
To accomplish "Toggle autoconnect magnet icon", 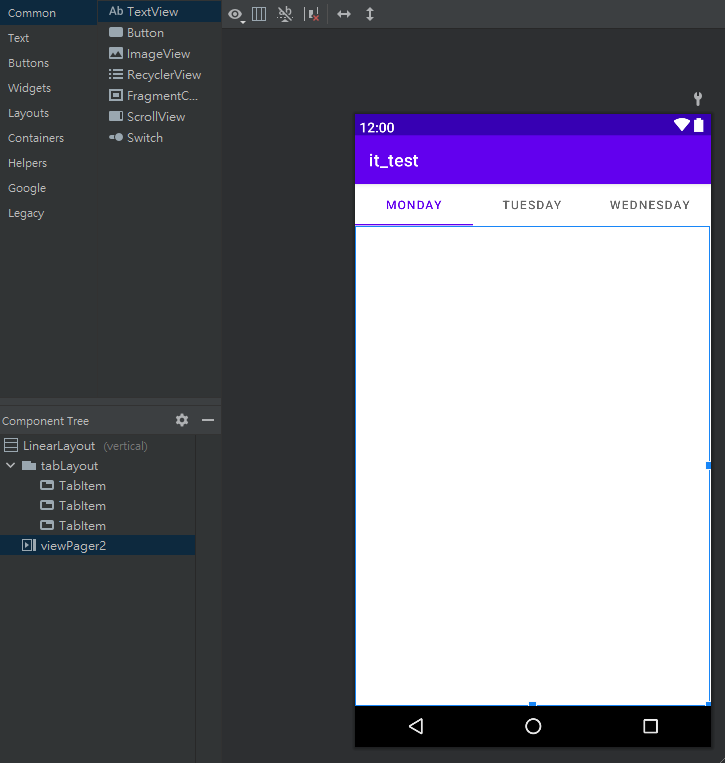I will point(285,14).
